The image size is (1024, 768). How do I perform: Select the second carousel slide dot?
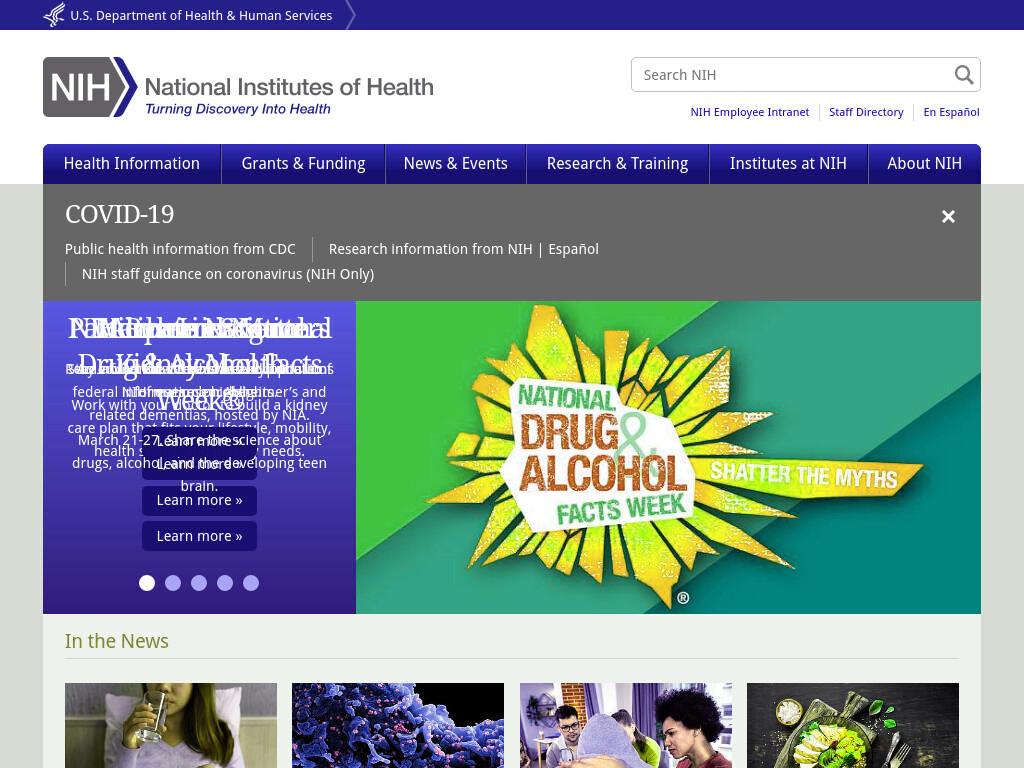[x=173, y=583]
